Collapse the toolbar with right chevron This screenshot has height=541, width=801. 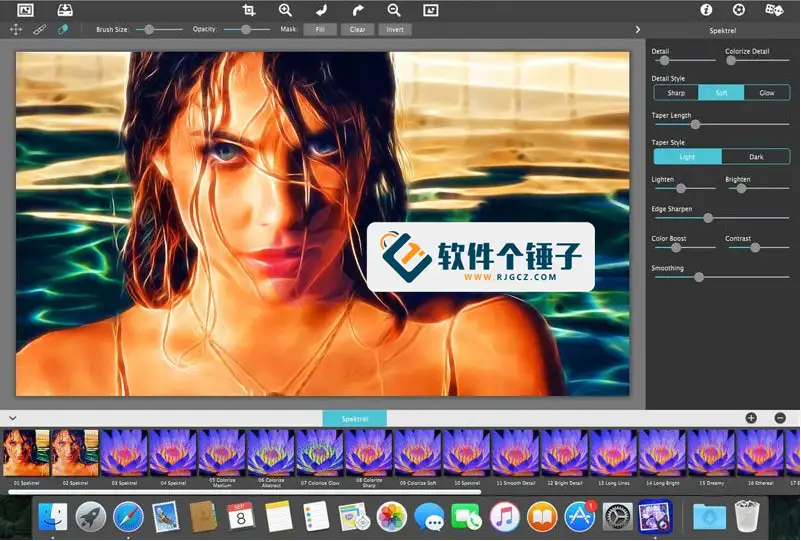[x=638, y=30]
